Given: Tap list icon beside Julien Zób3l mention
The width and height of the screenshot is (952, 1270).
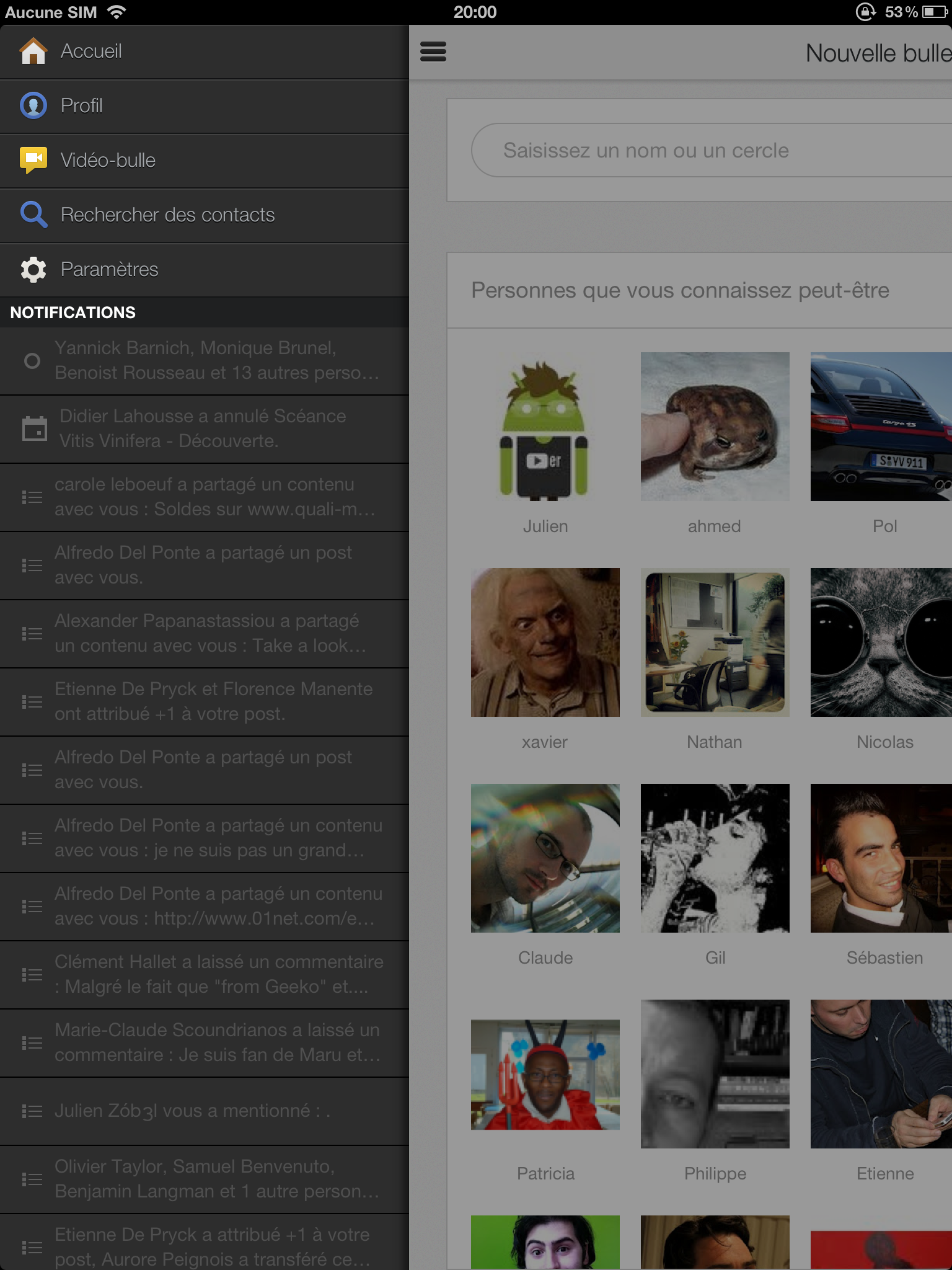Looking at the screenshot, I should 32,1111.
